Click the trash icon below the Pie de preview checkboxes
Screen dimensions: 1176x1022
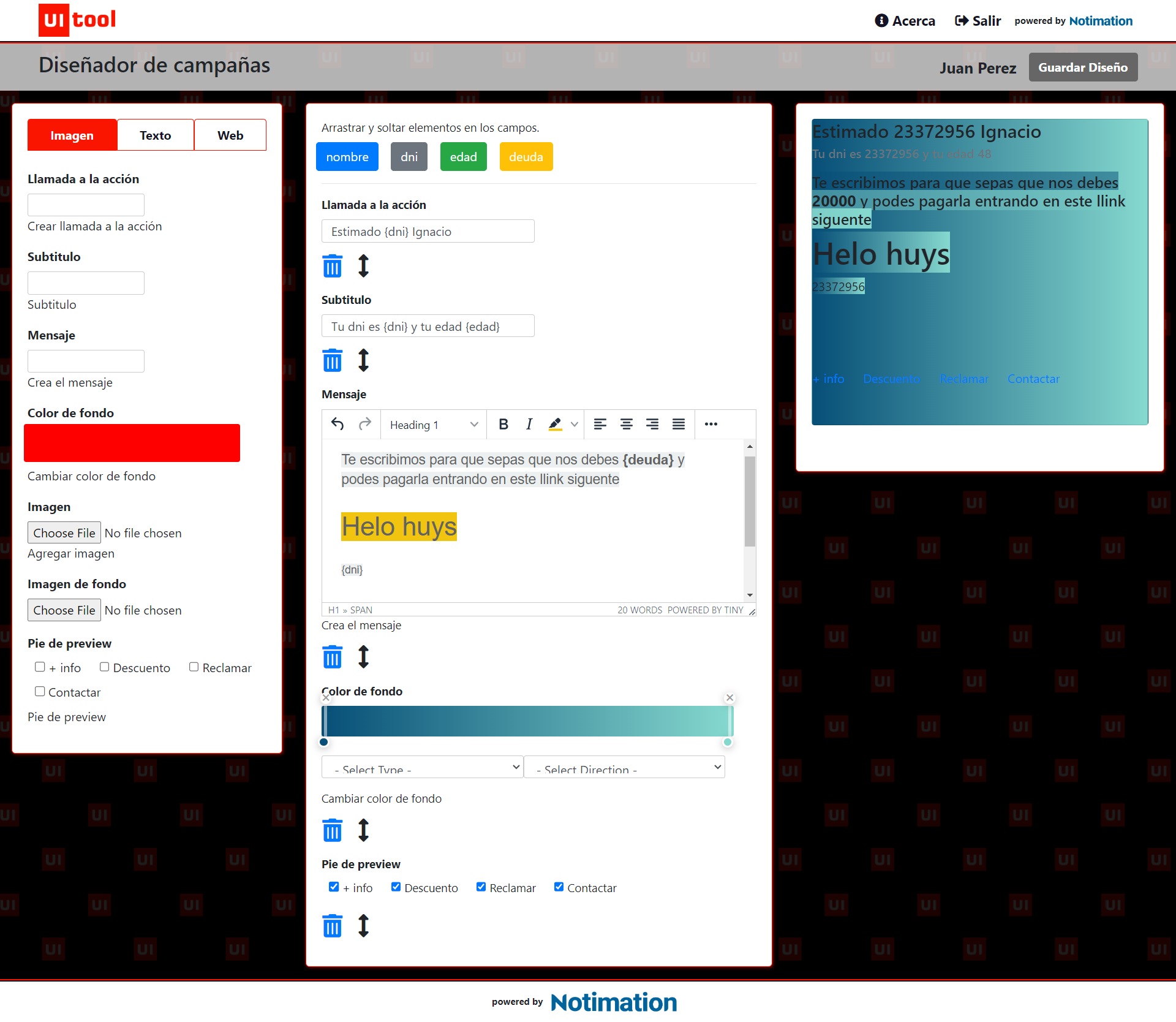(332, 926)
